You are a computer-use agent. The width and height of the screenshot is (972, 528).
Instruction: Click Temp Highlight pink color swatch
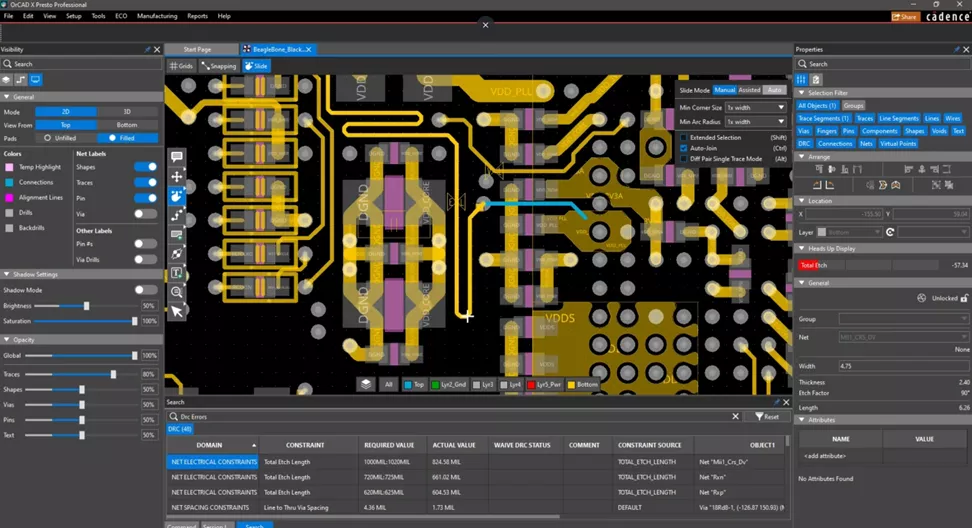pos(9,167)
